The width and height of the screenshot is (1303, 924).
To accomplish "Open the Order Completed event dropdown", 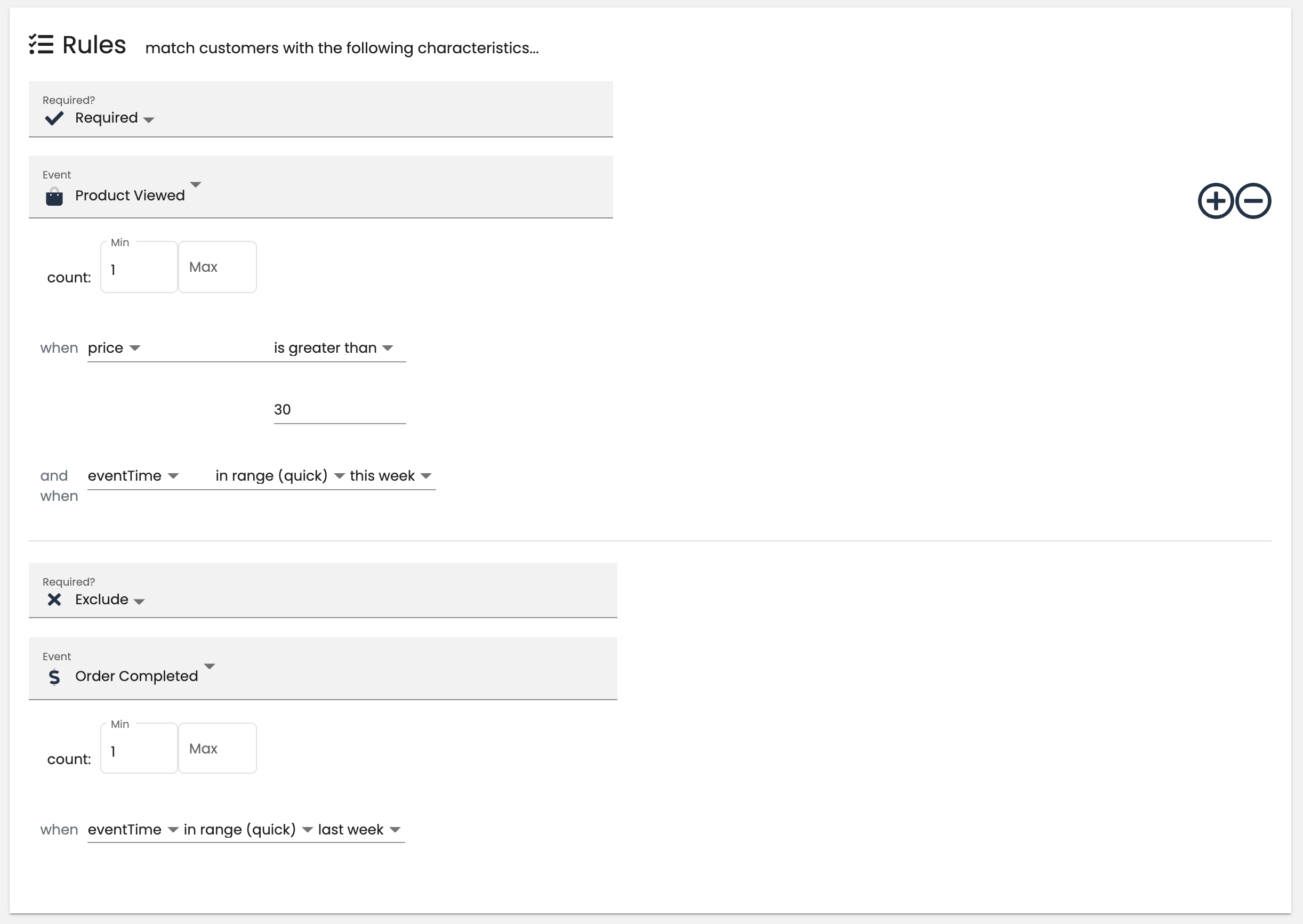I will [x=209, y=667].
